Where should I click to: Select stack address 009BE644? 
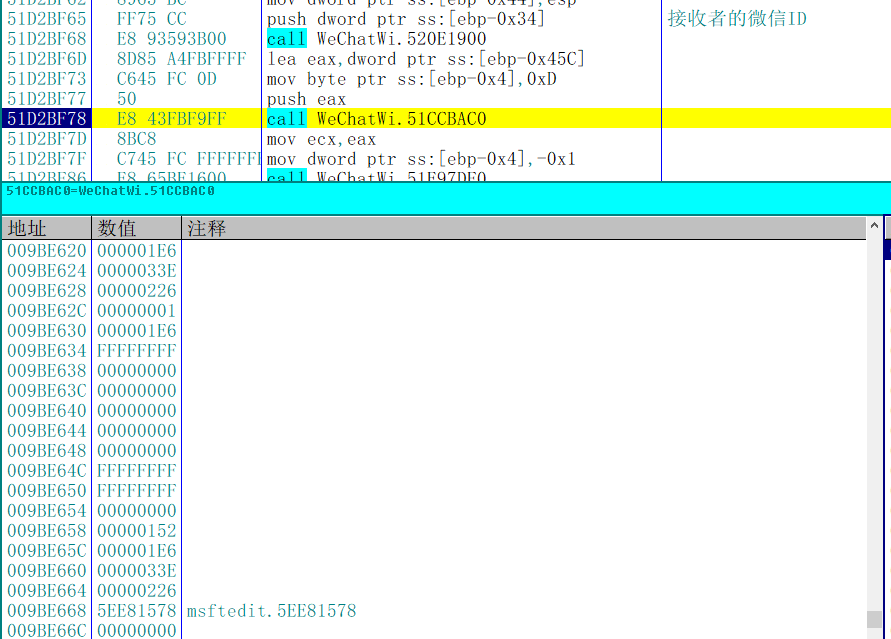pyautogui.click(x=47, y=431)
